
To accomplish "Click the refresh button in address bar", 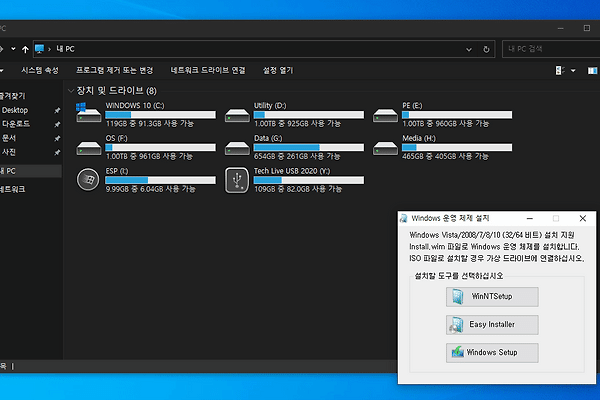I will pyautogui.click(x=486, y=49).
